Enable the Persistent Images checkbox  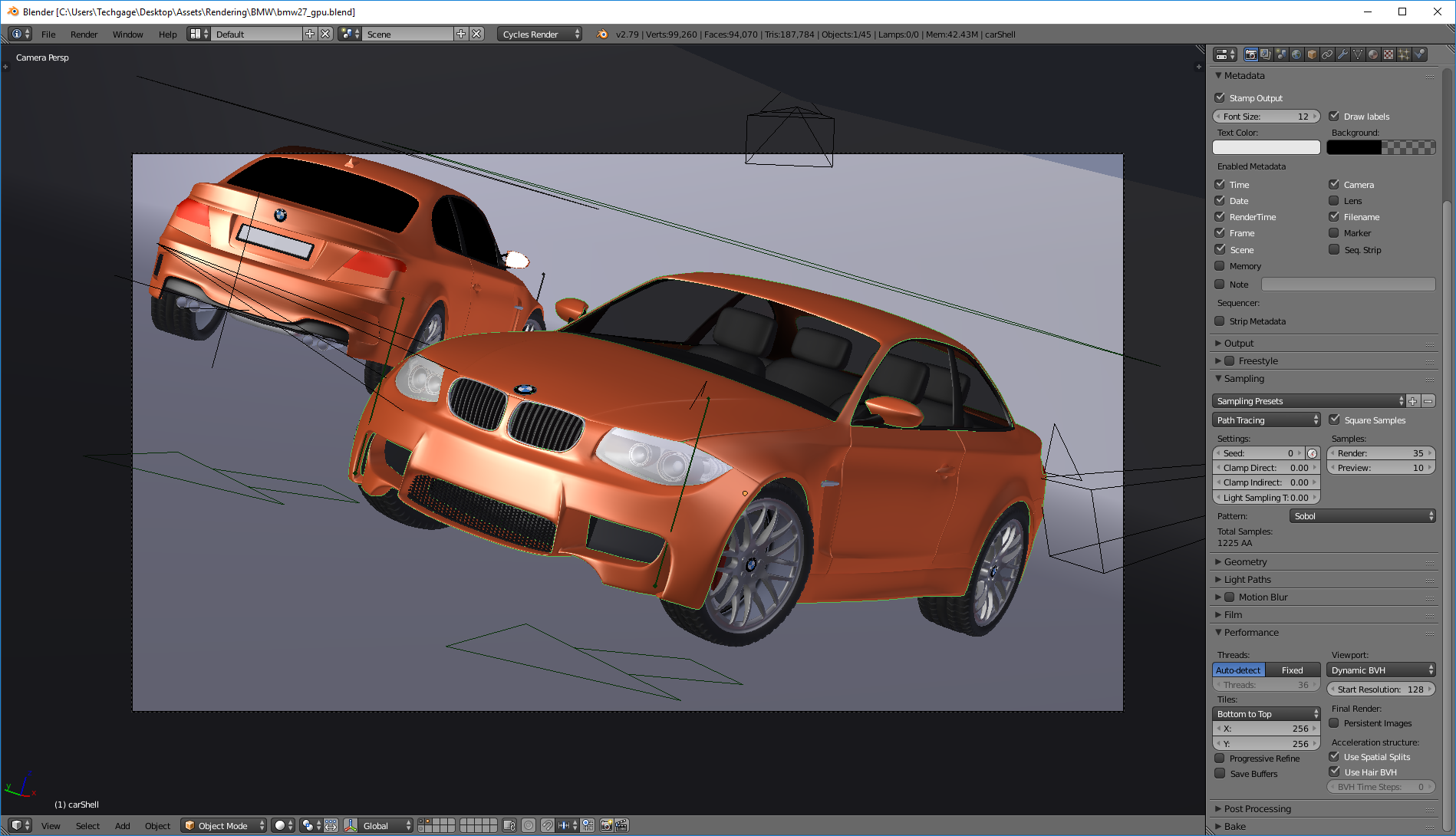tap(1334, 722)
